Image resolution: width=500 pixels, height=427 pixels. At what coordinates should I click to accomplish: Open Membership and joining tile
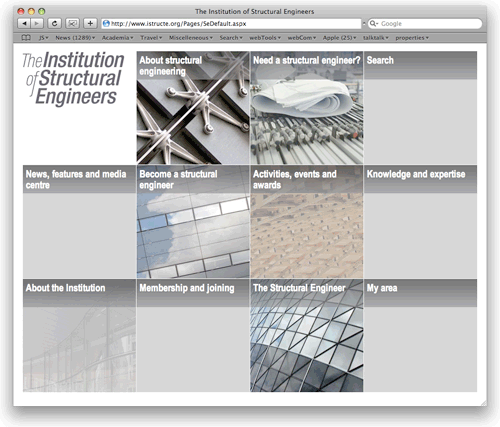(x=193, y=335)
